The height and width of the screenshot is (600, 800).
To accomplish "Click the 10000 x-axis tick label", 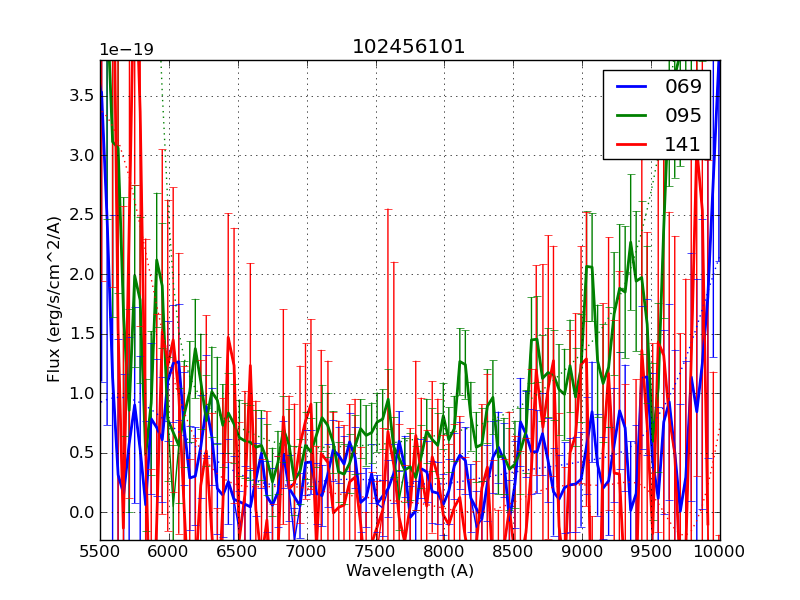I will click(x=720, y=552).
